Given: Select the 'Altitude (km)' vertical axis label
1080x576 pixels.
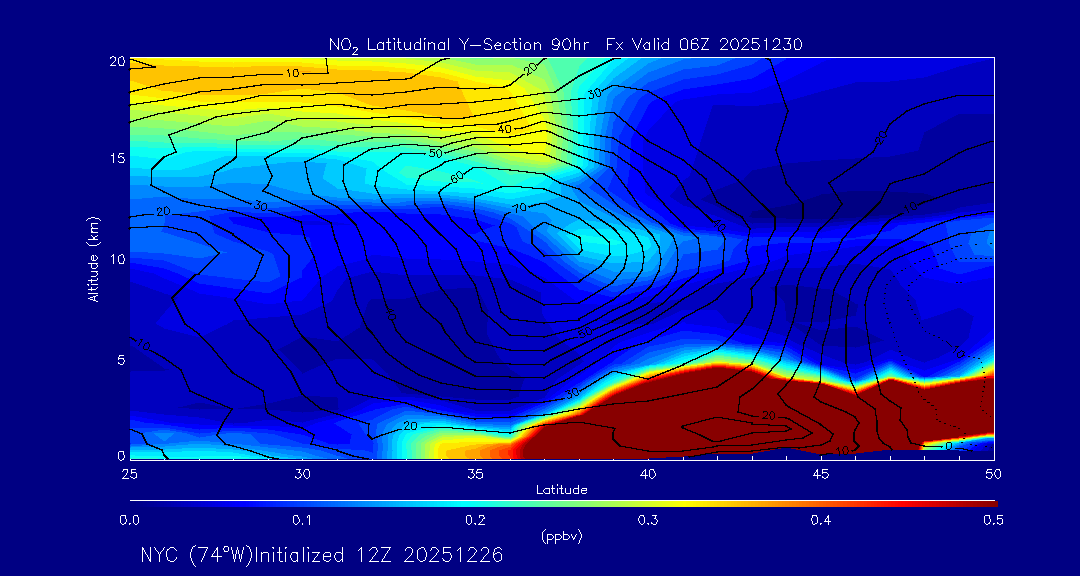Looking at the screenshot, I should tap(93, 258).
